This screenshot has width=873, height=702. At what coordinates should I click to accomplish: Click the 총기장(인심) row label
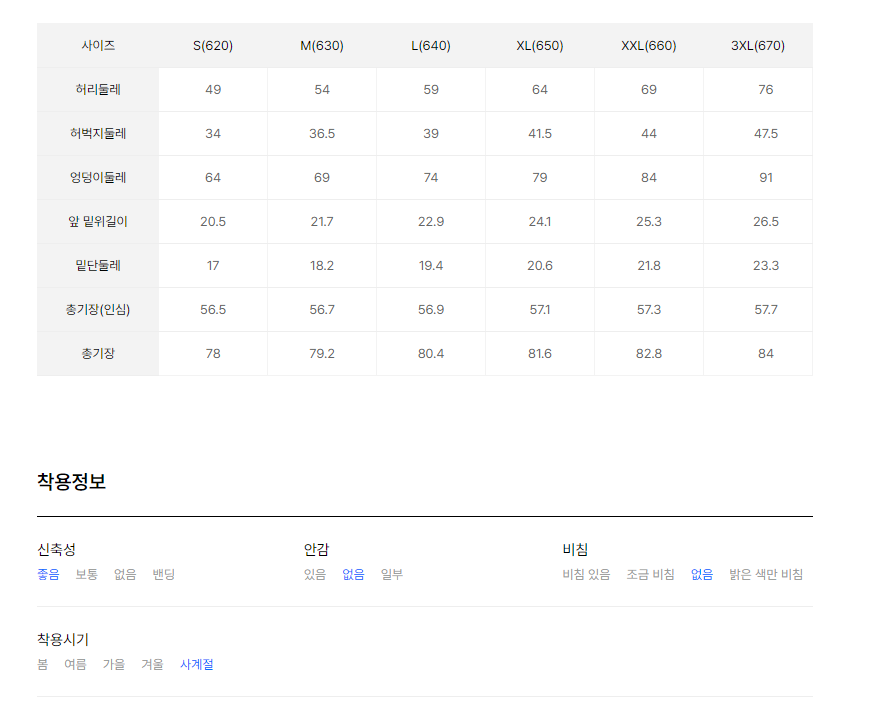click(x=98, y=310)
